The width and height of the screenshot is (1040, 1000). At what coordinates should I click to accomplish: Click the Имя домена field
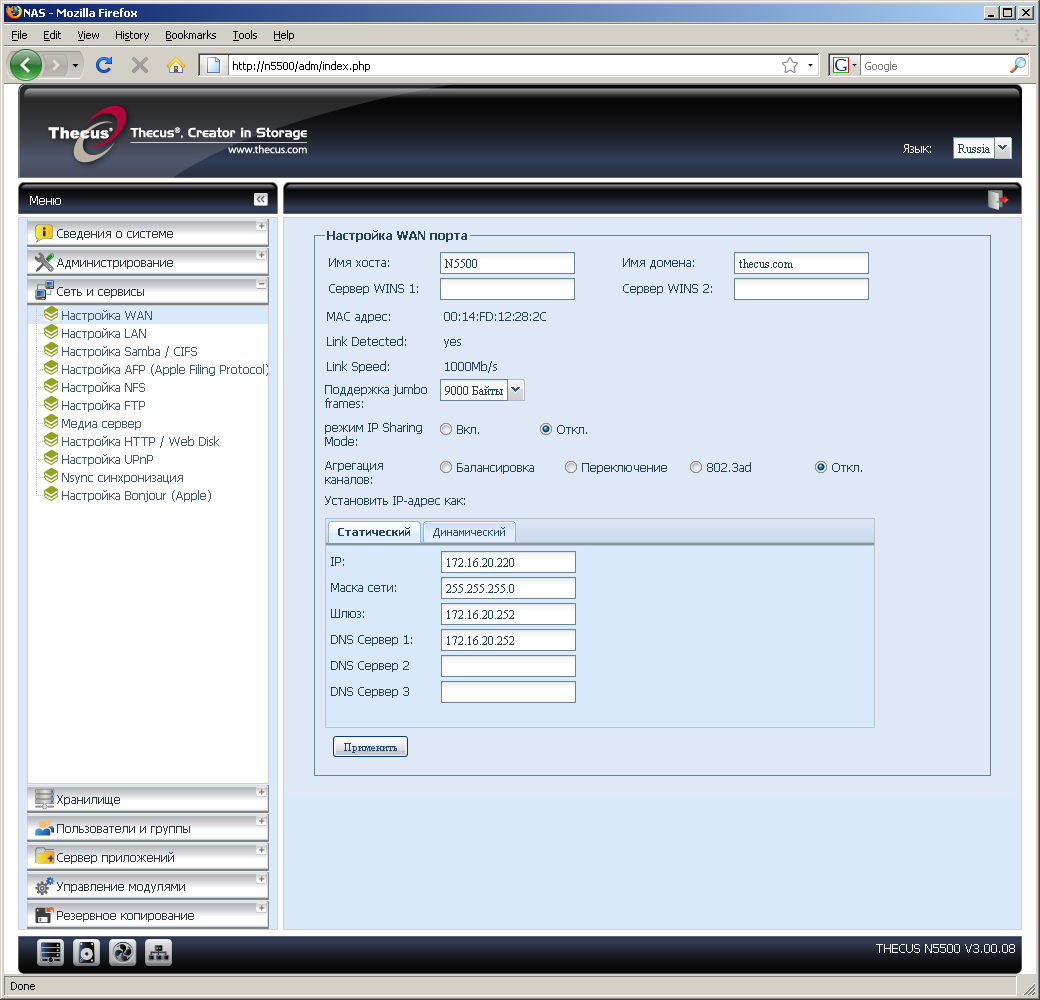point(801,263)
